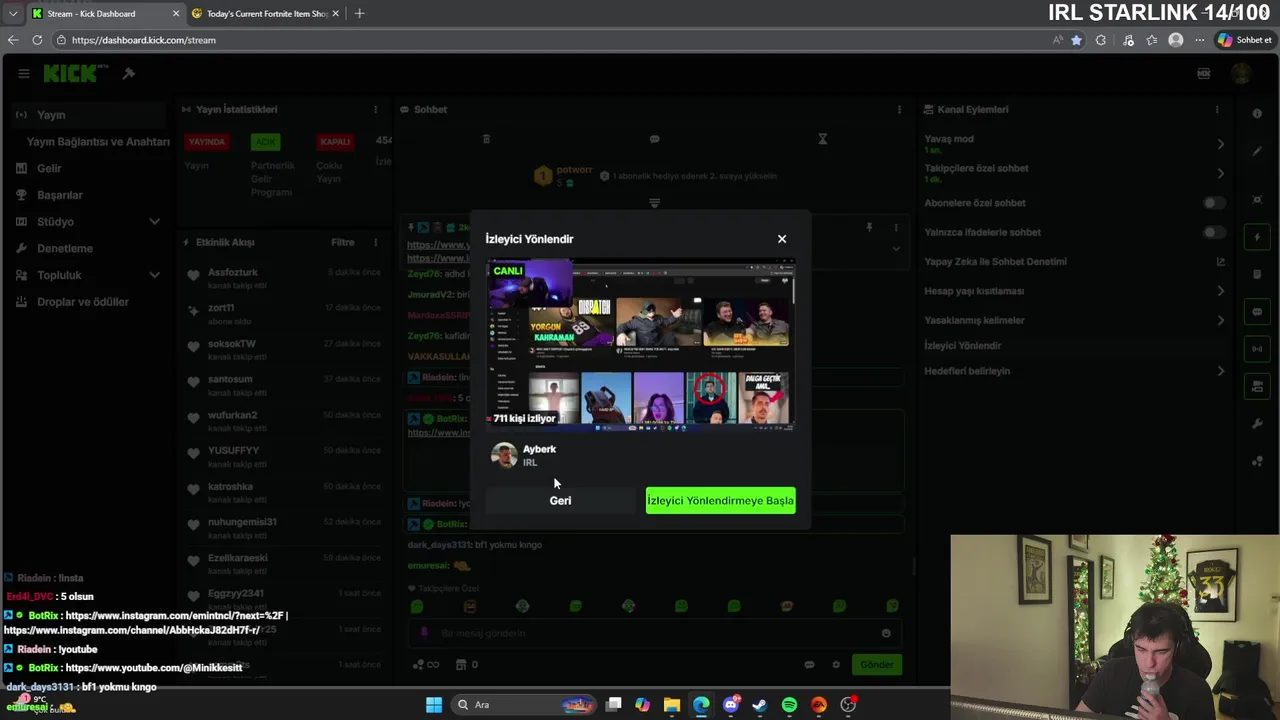The width and height of the screenshot is (1280, 720).
Task: Click the Geri button
Action: coord(560,500)
